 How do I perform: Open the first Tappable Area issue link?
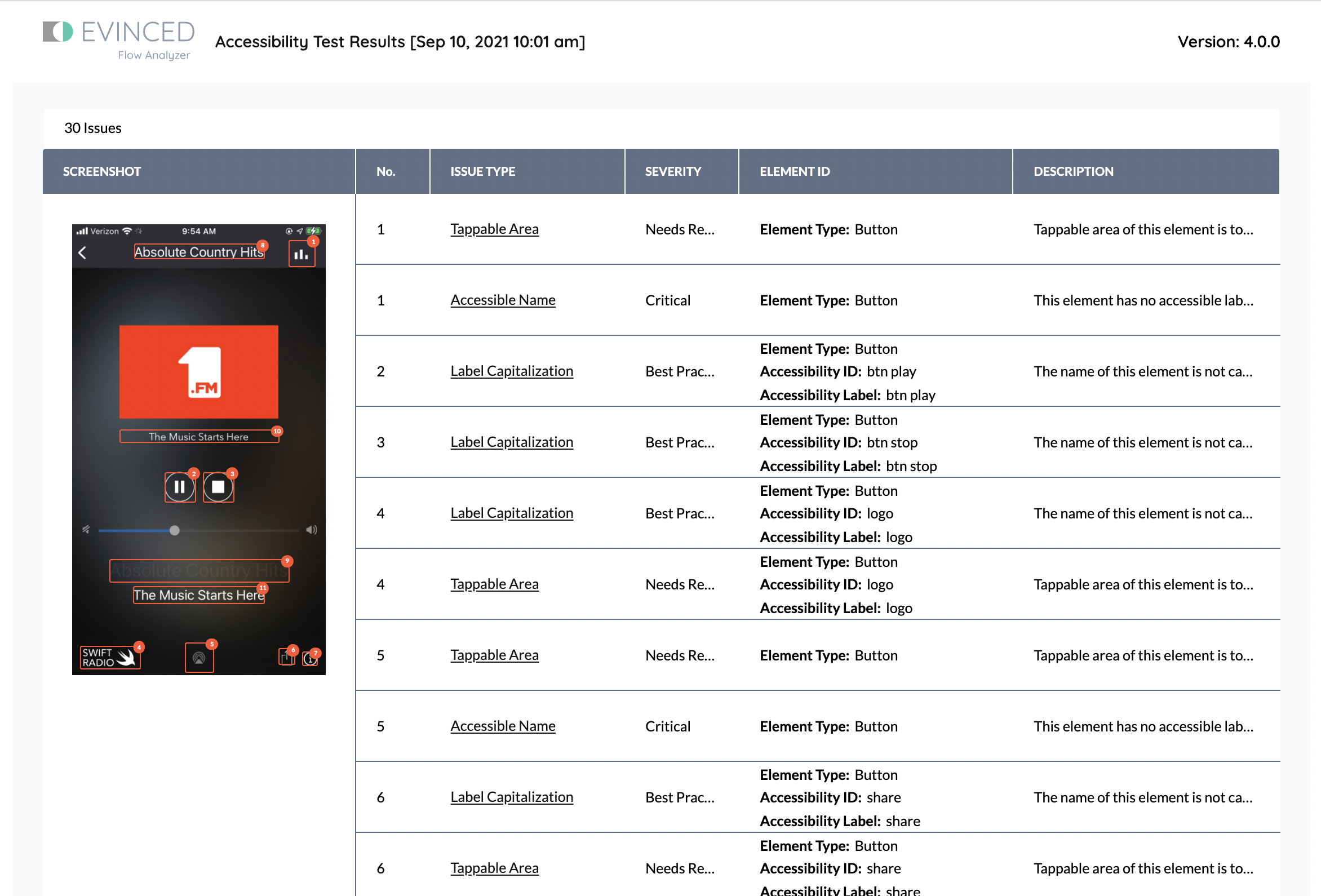click(494, 229)
